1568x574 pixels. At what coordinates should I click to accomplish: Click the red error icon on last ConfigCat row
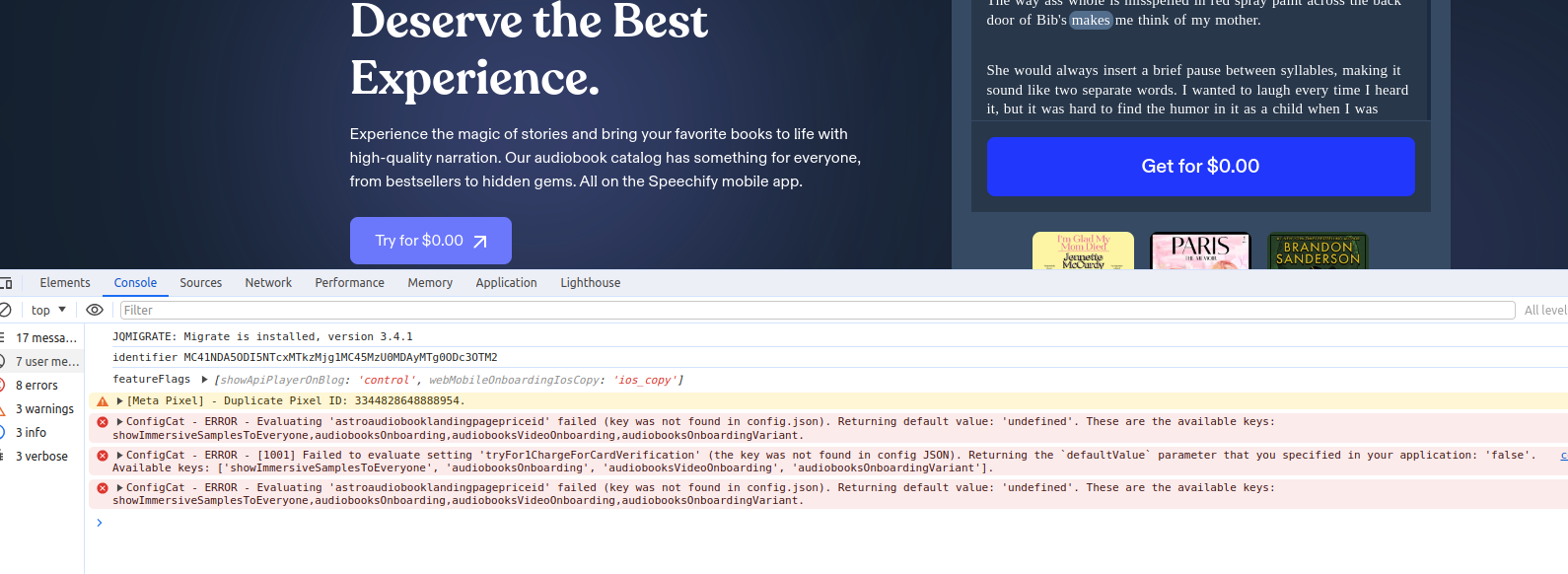103,488
